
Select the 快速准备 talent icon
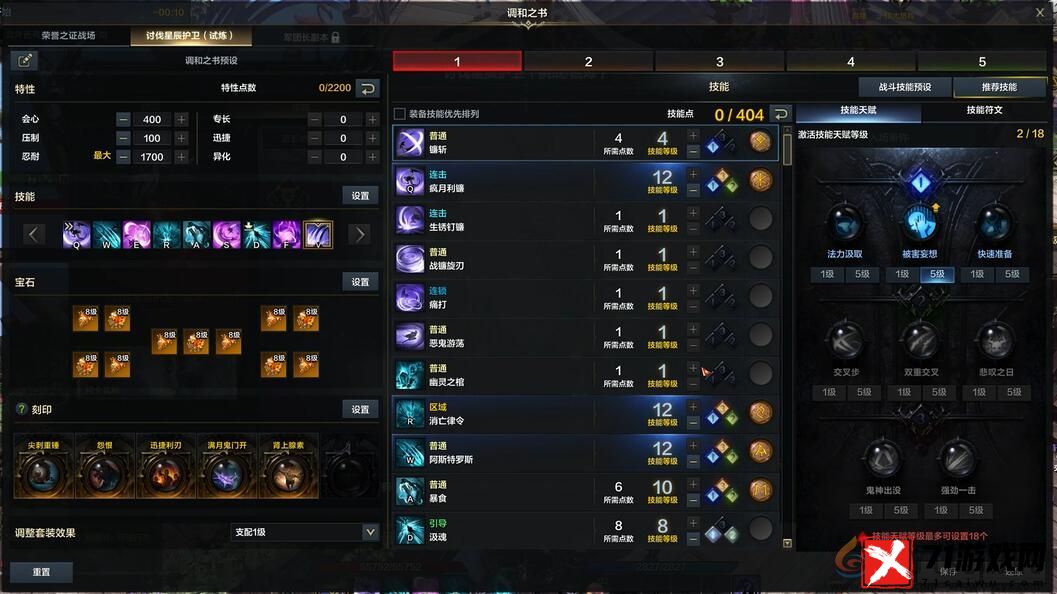[994, 224]
